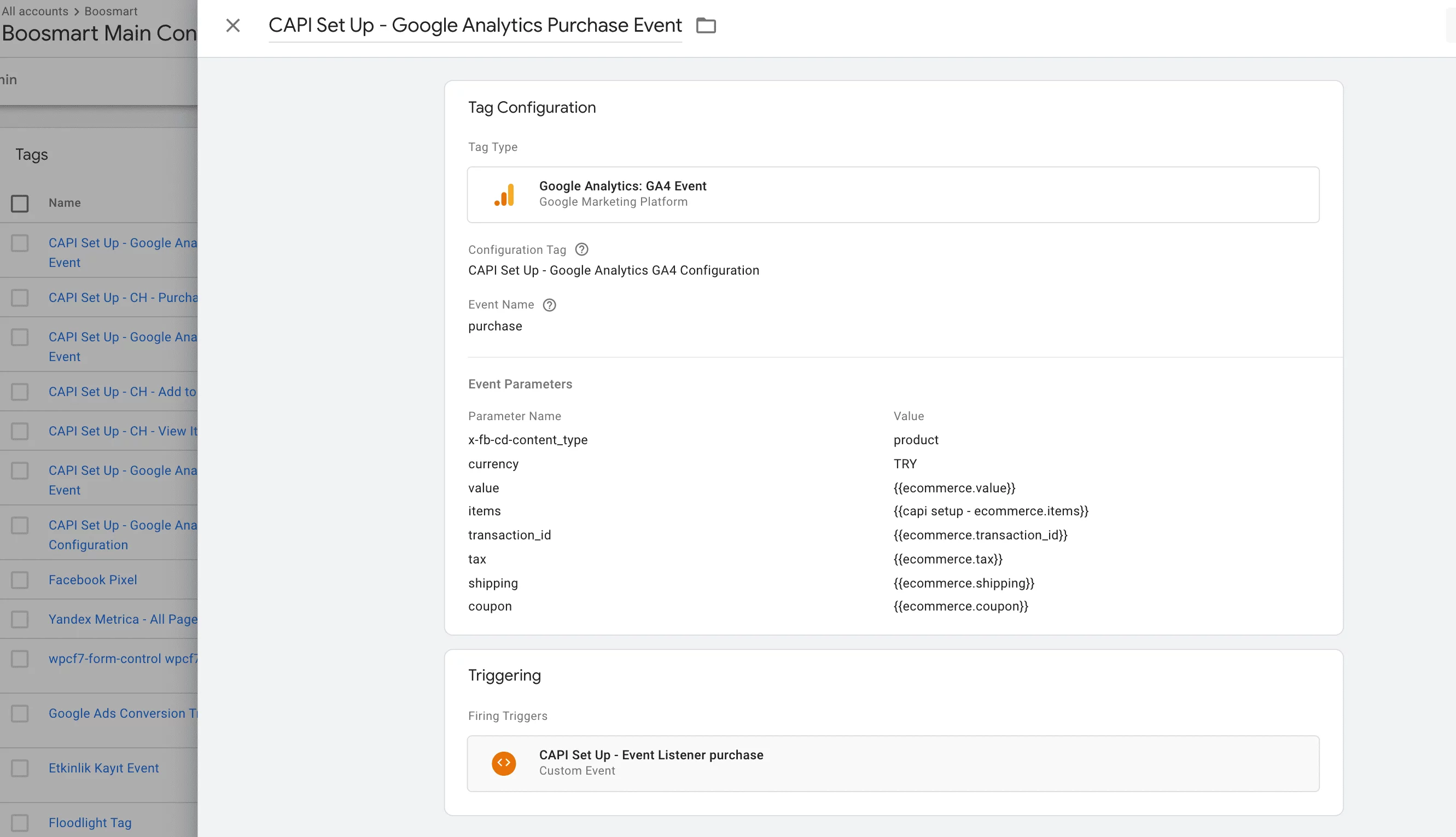The height and width of the screenshot is (837, 1456).
Task: Open the CAPI Set Up - CH - Add to tag link
Action: 123,392
